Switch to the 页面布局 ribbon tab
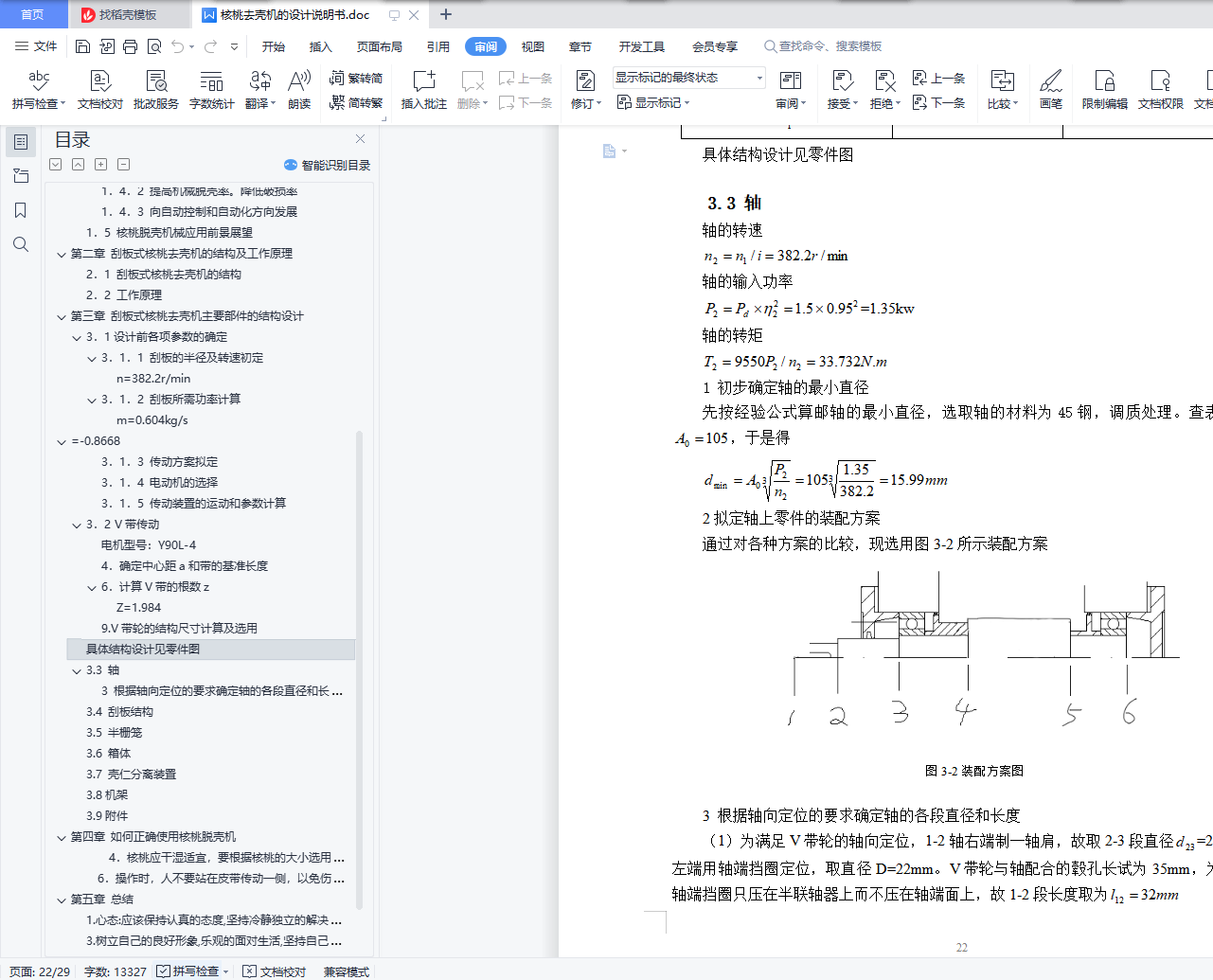Screen dimensions: 1213x980 tap(379, 46)
